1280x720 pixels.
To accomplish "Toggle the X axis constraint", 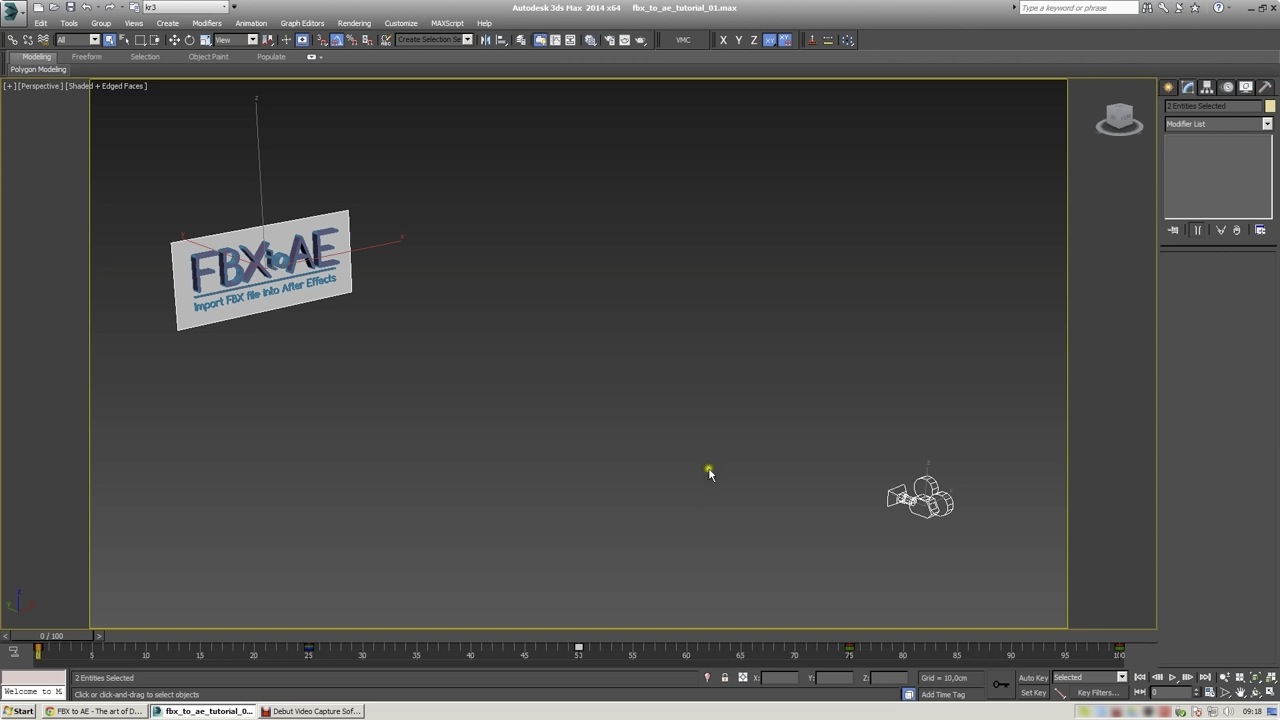I will pyautogui.click(x=723, y=40).
